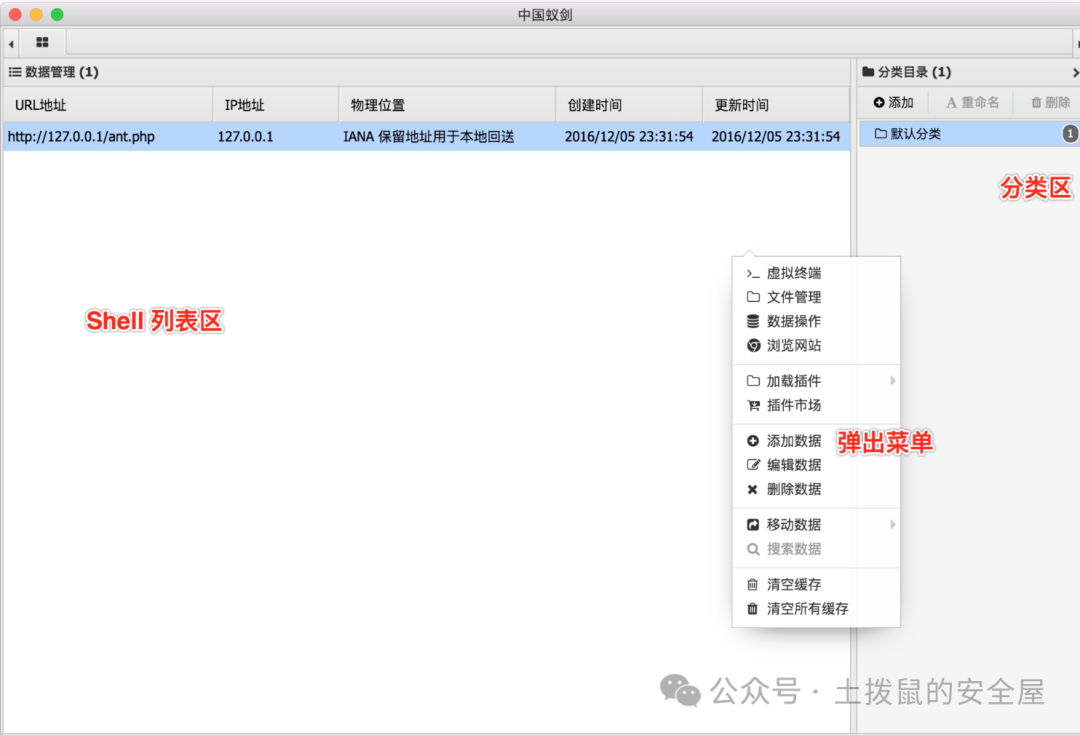Select the 默认分类 category
This screenshot has width=1080, height=735.
(968, 134)
